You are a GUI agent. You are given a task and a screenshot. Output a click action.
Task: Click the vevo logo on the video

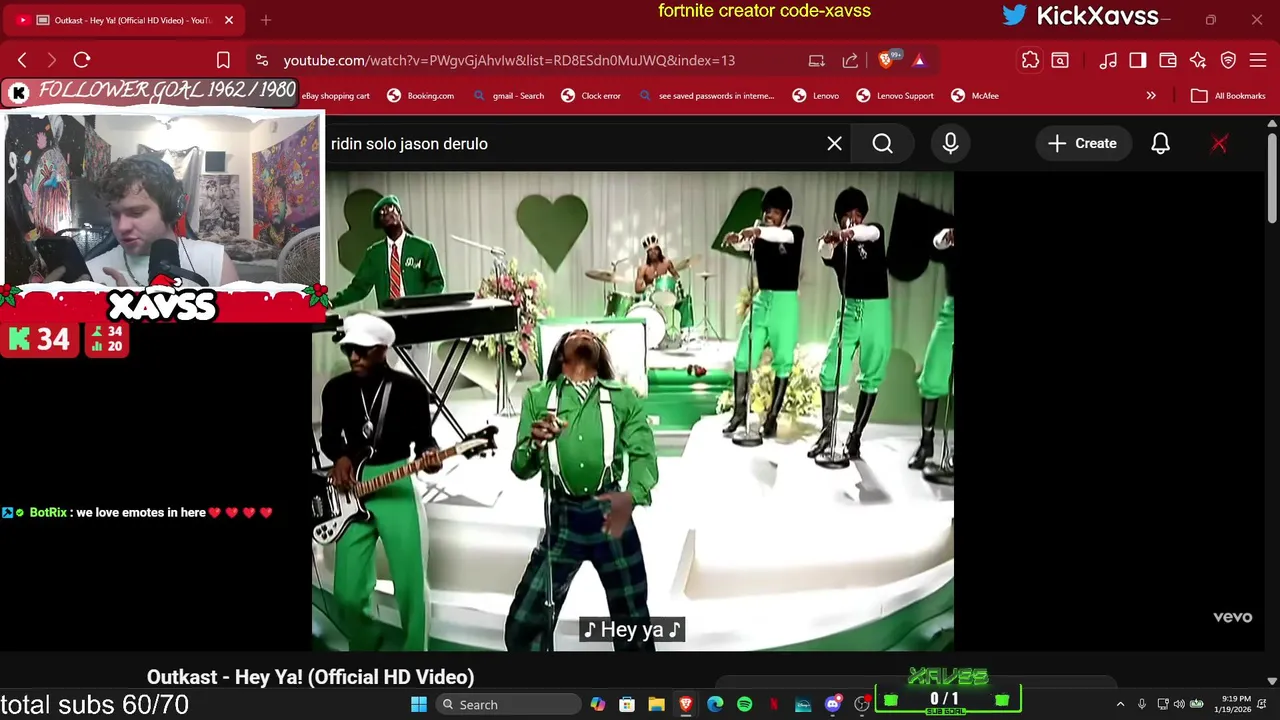click(x=1232, y=617)
